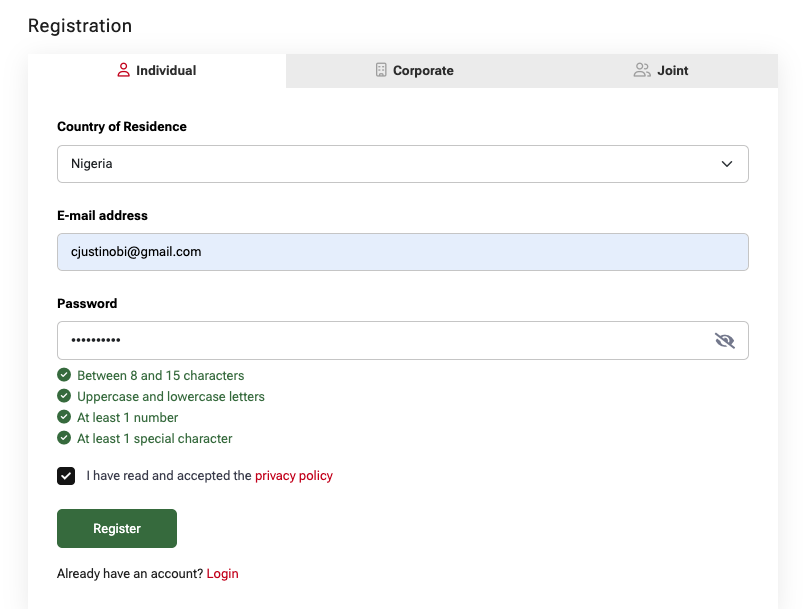Image resolution: width=808 pixels, height=609 pixels.
Task: Click the Individual person icon
Action: 123,70
